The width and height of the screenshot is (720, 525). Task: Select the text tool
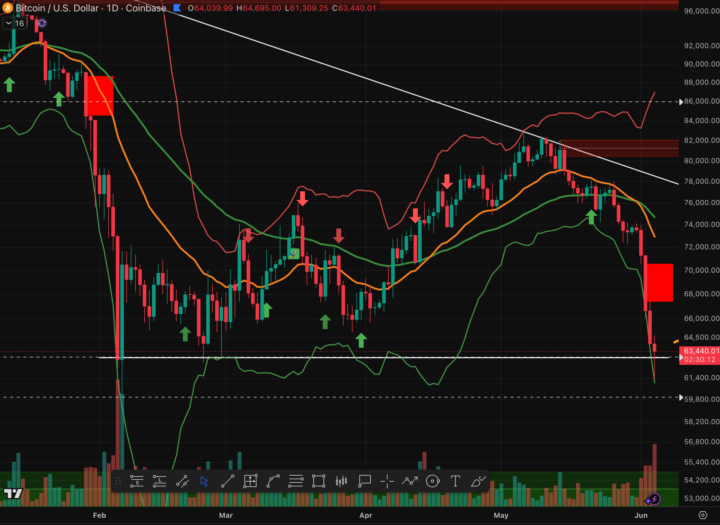[x=455, y=481]
